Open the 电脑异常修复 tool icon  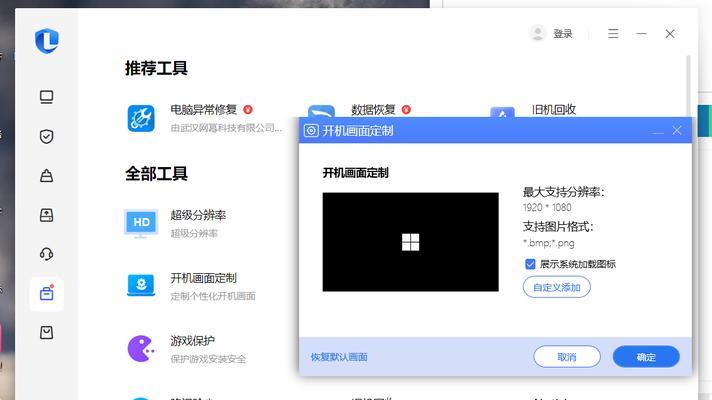click(141, 118)
